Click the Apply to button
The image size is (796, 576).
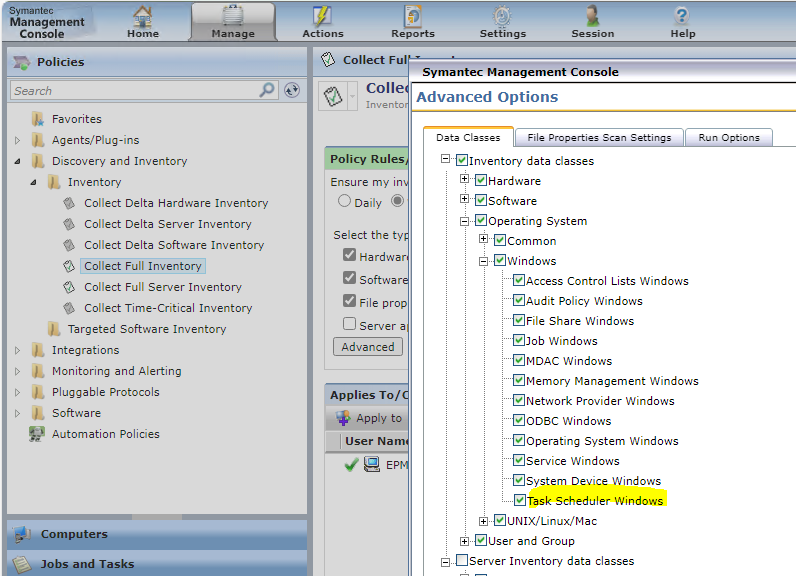368,418
